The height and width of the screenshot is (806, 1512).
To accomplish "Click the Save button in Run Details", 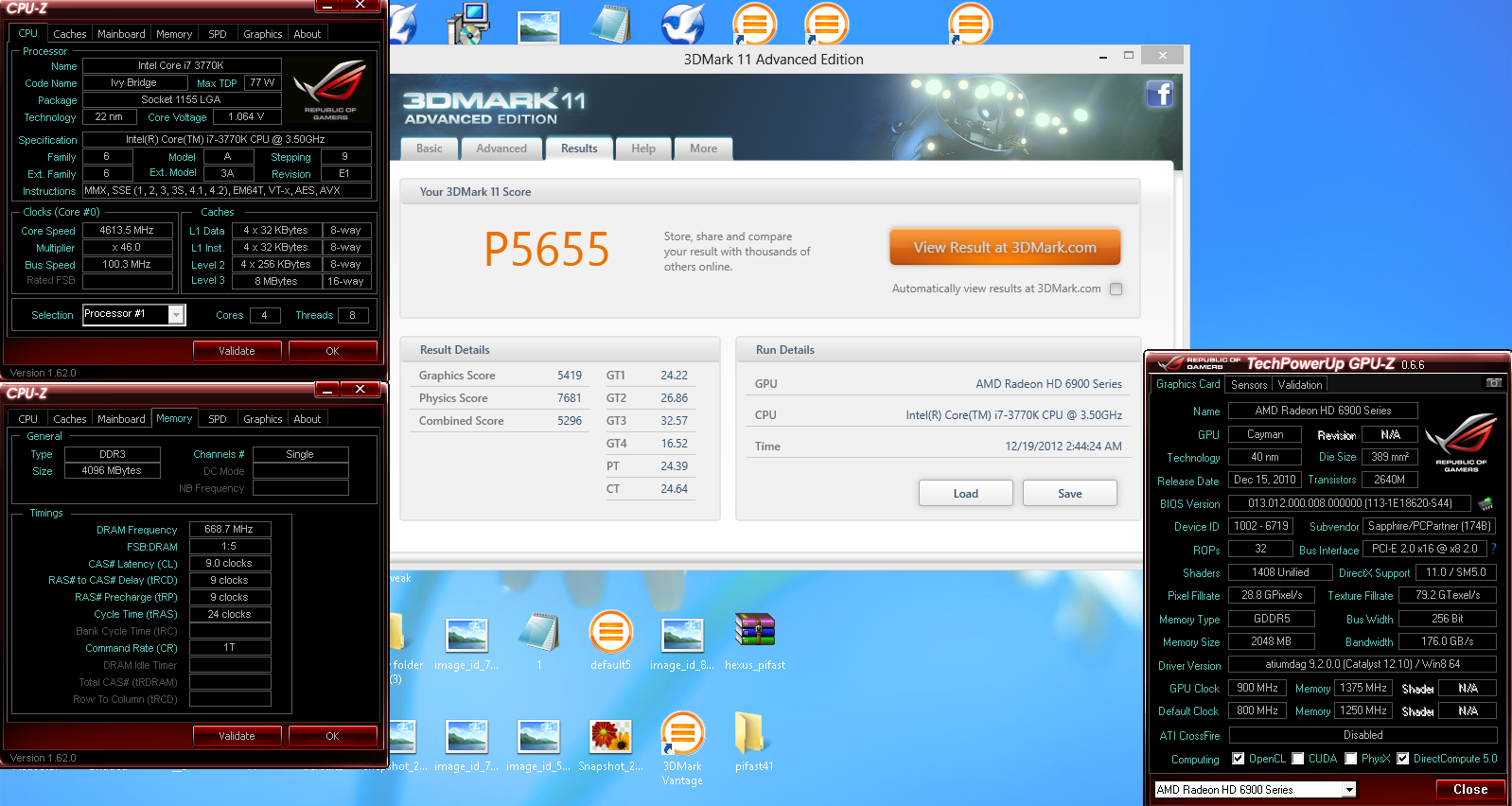I will (1070, 493).
